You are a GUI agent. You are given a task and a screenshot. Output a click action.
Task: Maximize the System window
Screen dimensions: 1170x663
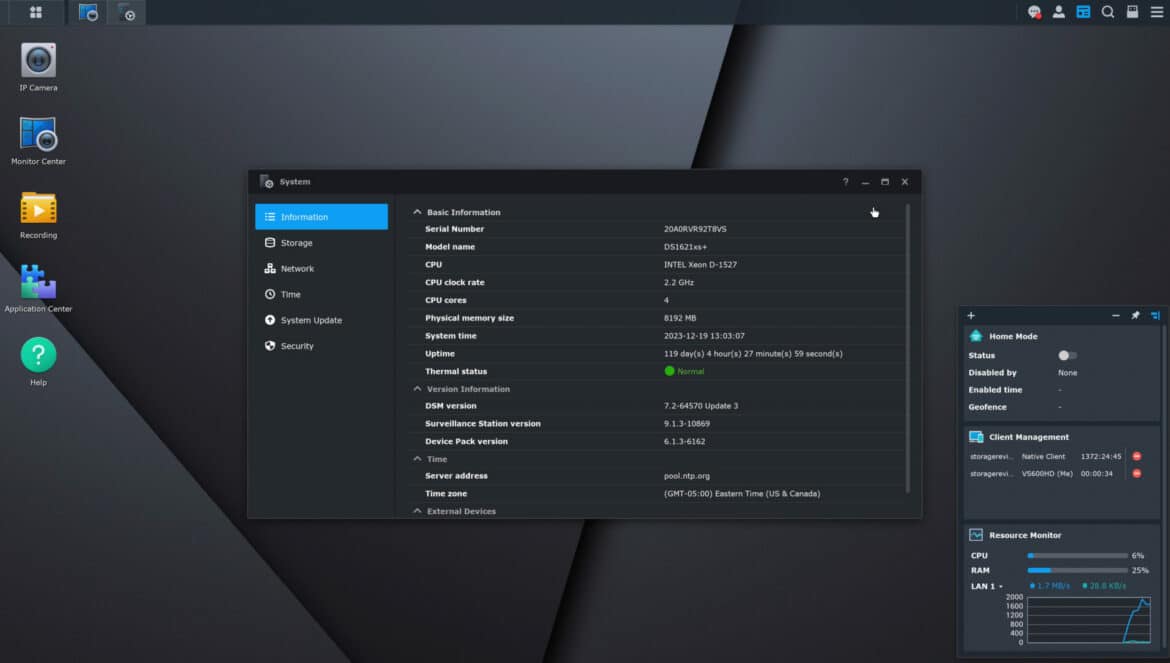coord(885,182)
